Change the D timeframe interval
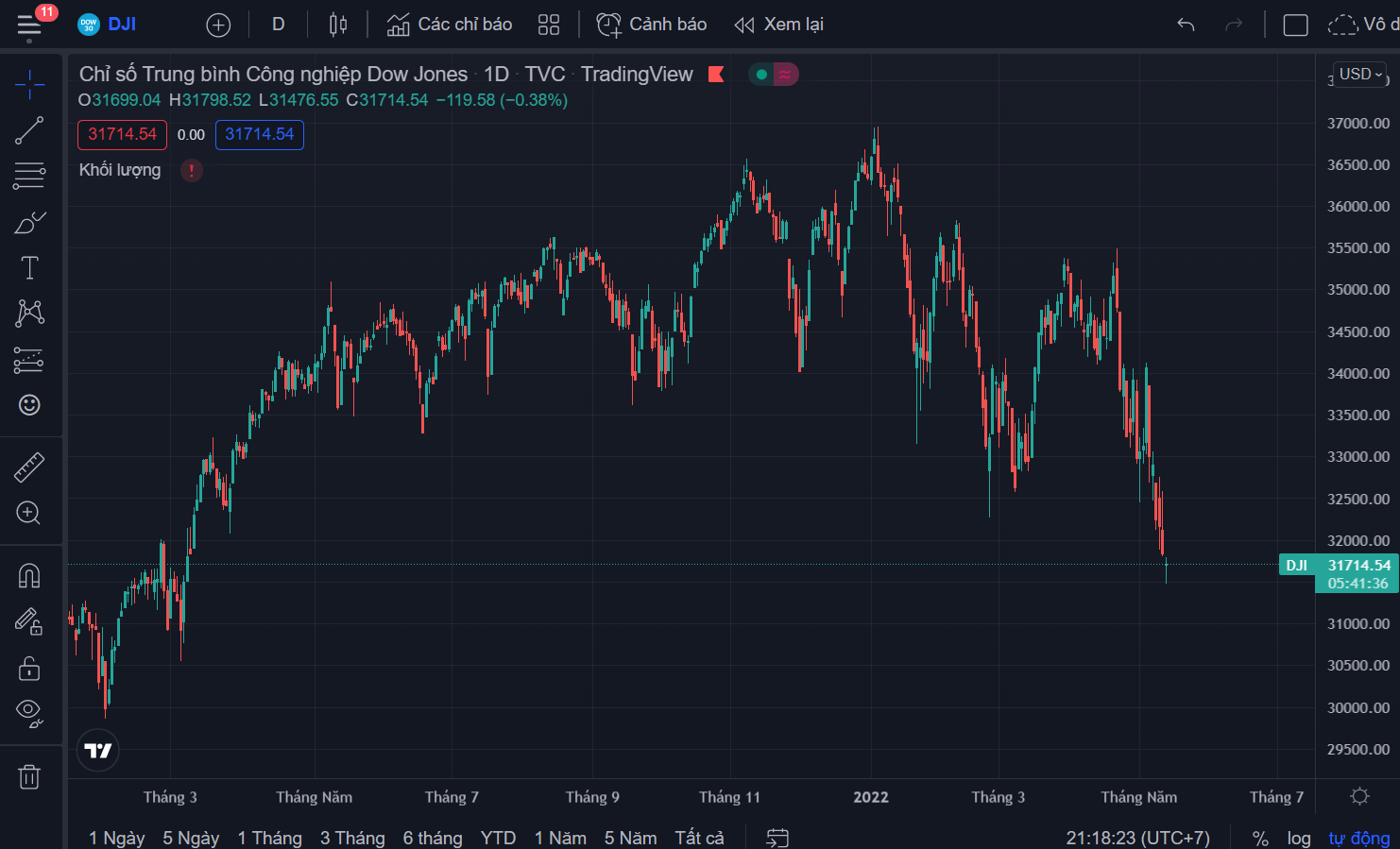 (279, 25)
